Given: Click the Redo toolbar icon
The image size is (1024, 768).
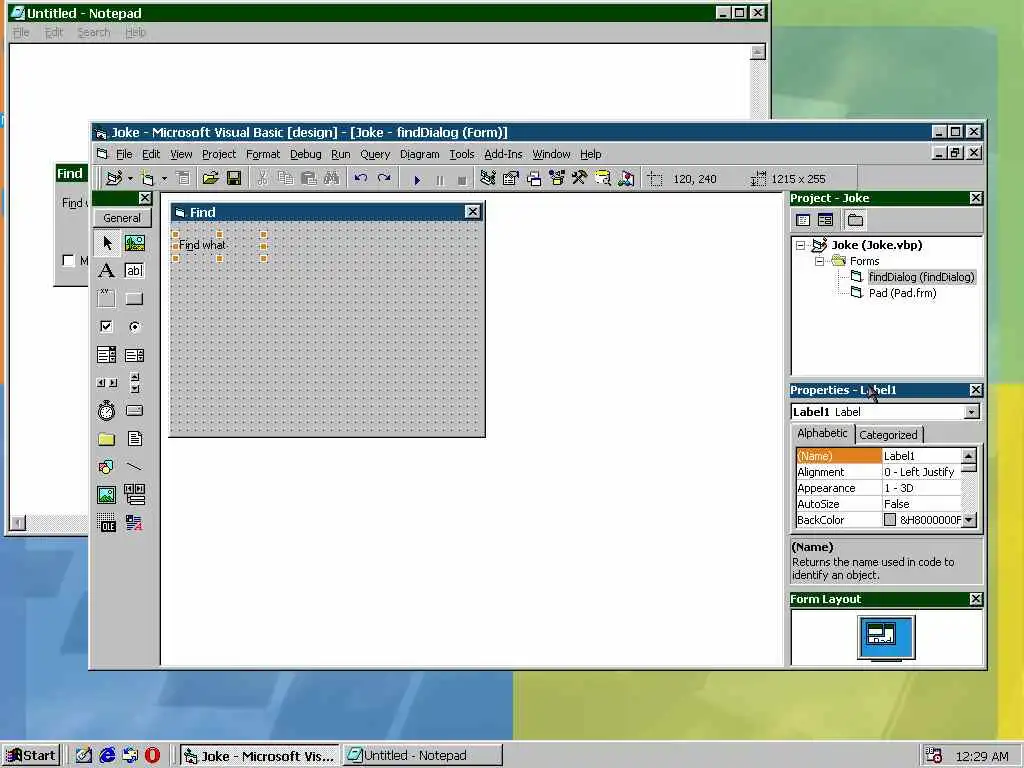Looking at the screenshot, I should 384,178.
